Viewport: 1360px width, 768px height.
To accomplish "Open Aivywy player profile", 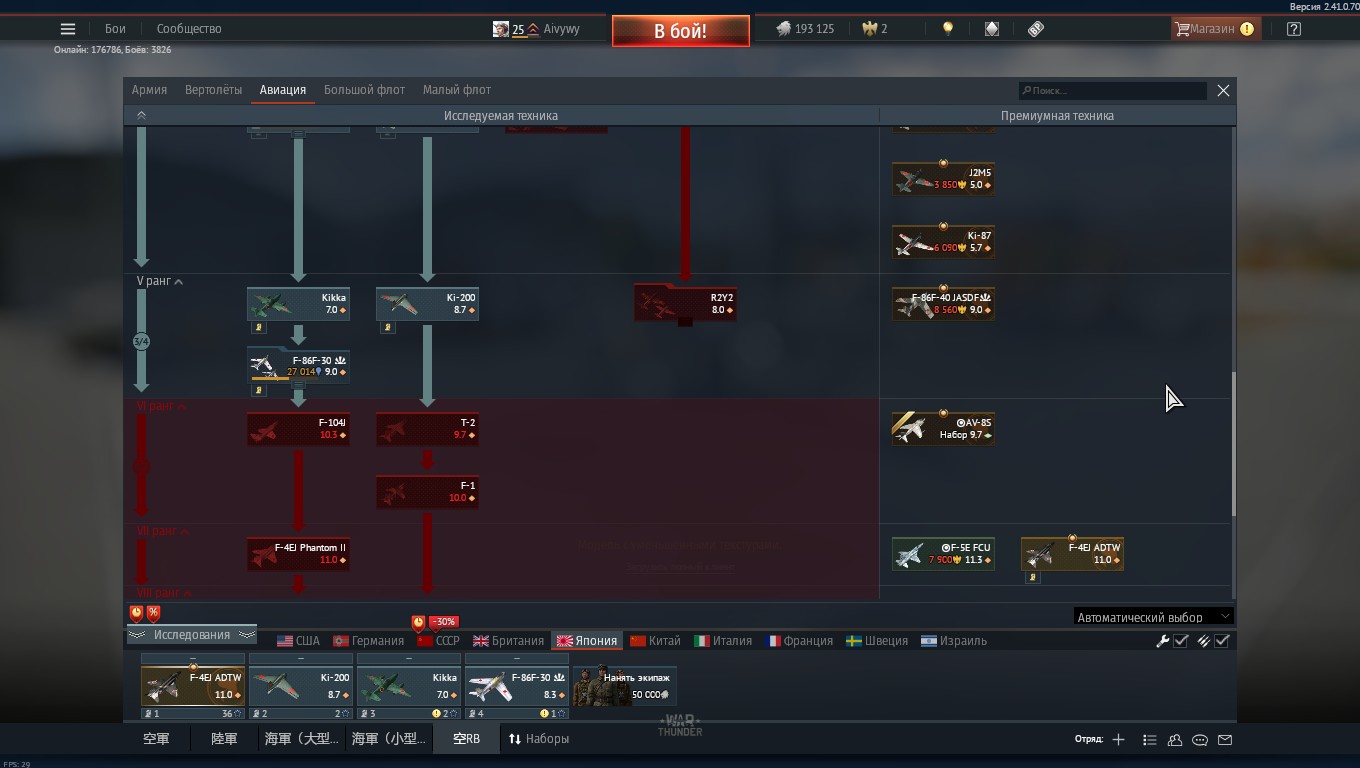I will point(537,29).
